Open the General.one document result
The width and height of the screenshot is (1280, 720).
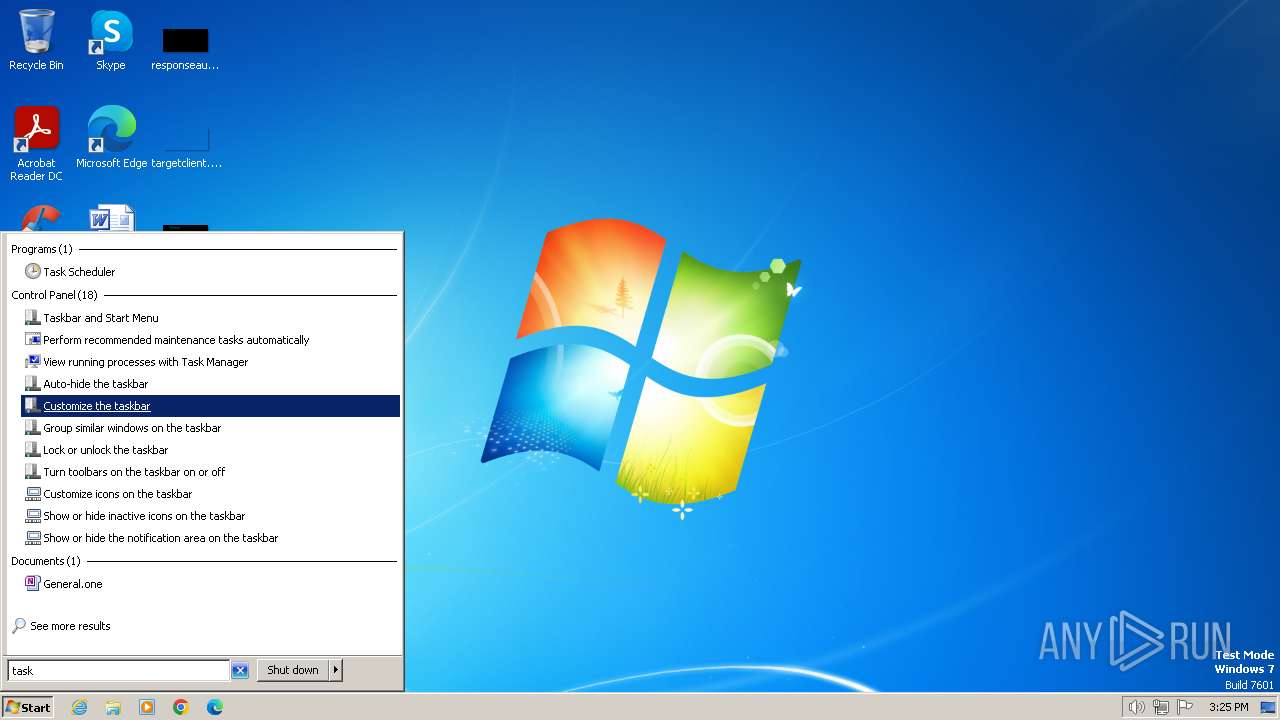(x=210, y=584)
